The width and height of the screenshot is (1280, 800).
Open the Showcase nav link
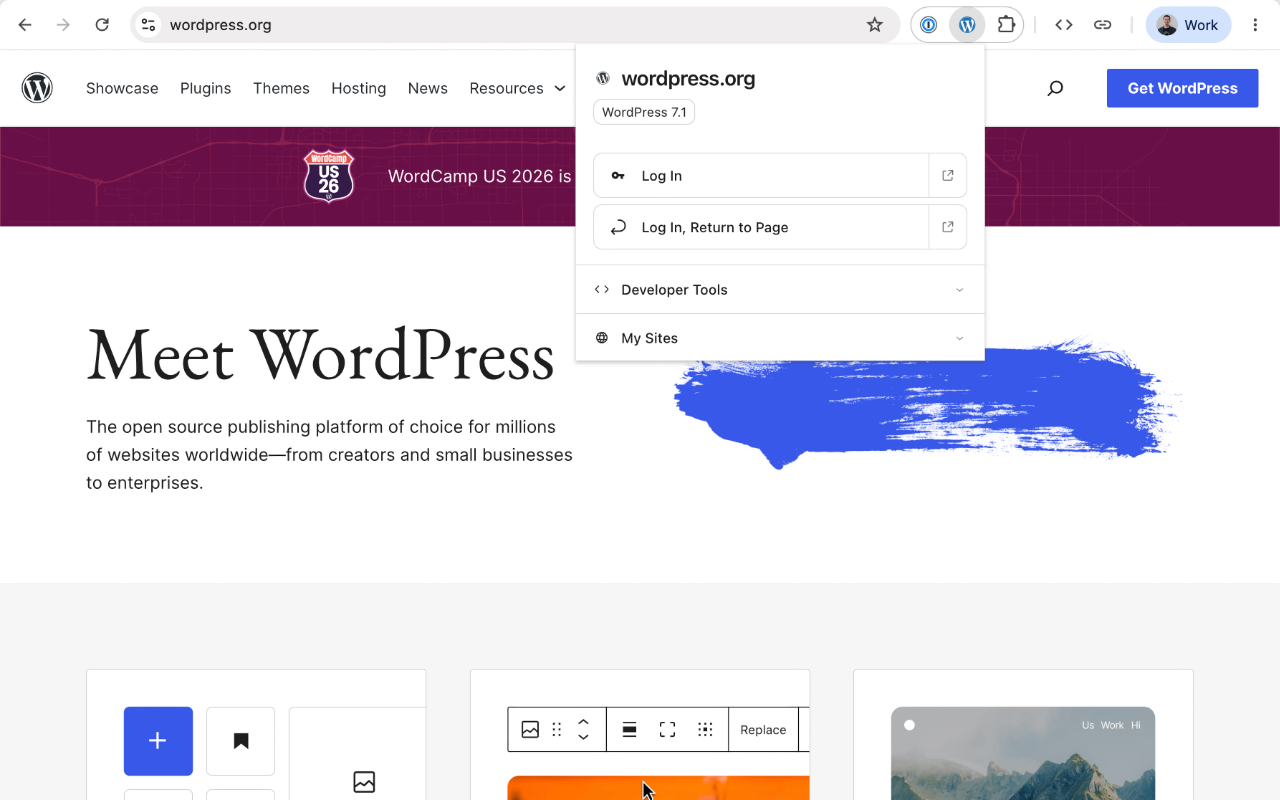coord(122,88)
